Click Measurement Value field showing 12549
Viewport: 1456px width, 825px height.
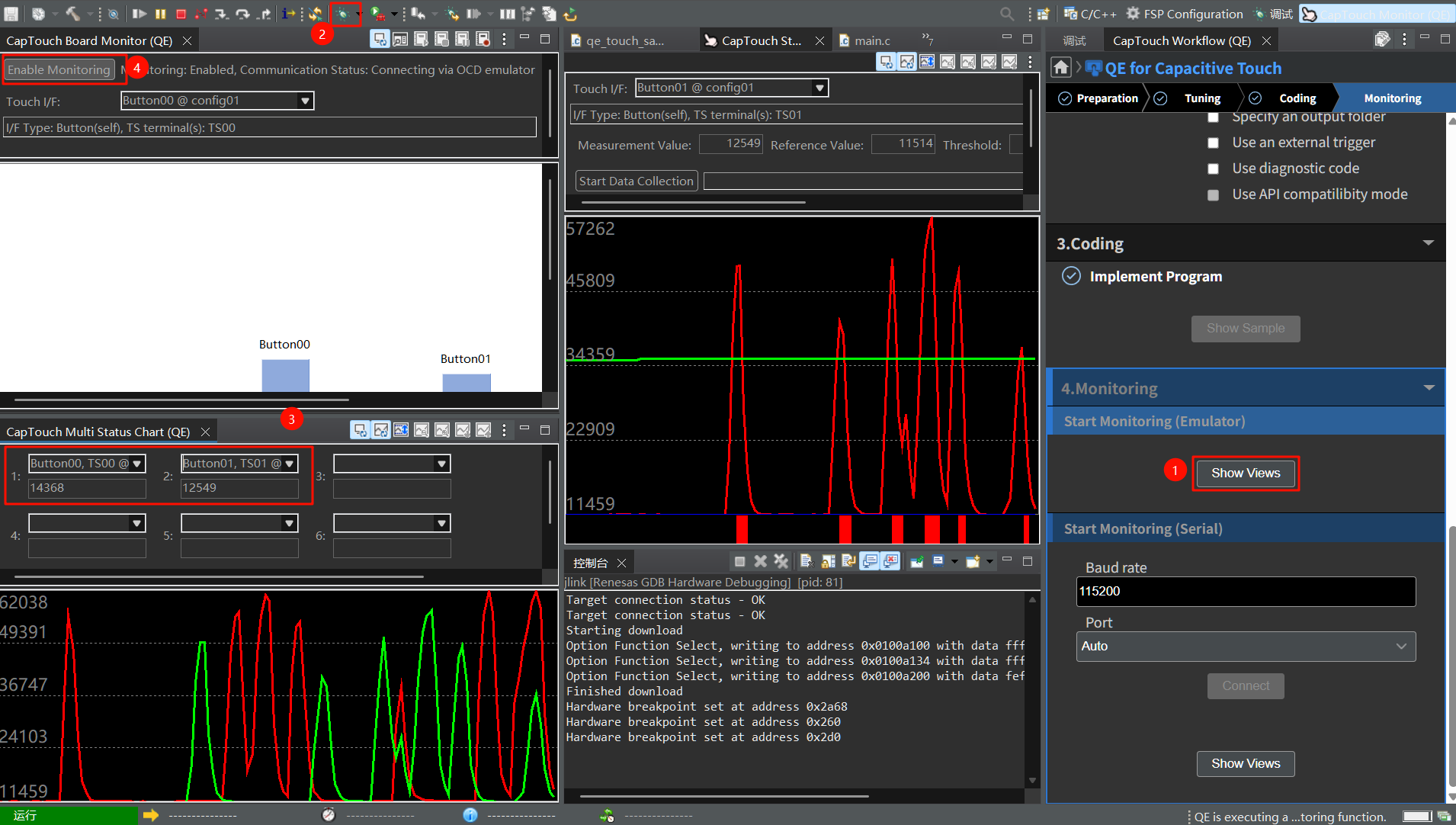[x=730, y=144]
